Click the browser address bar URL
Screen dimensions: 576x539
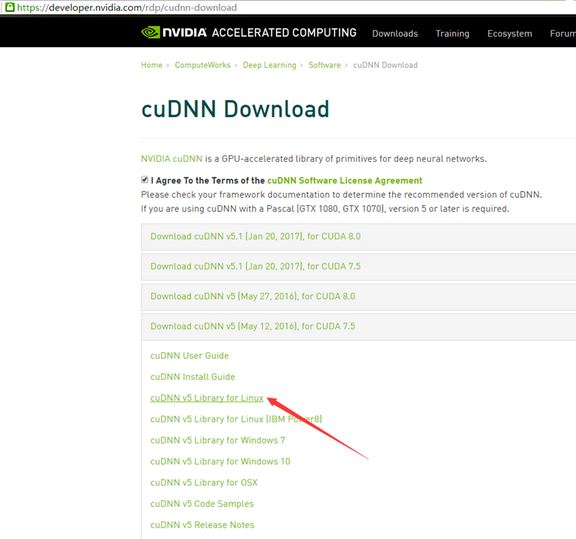(127, 7)
